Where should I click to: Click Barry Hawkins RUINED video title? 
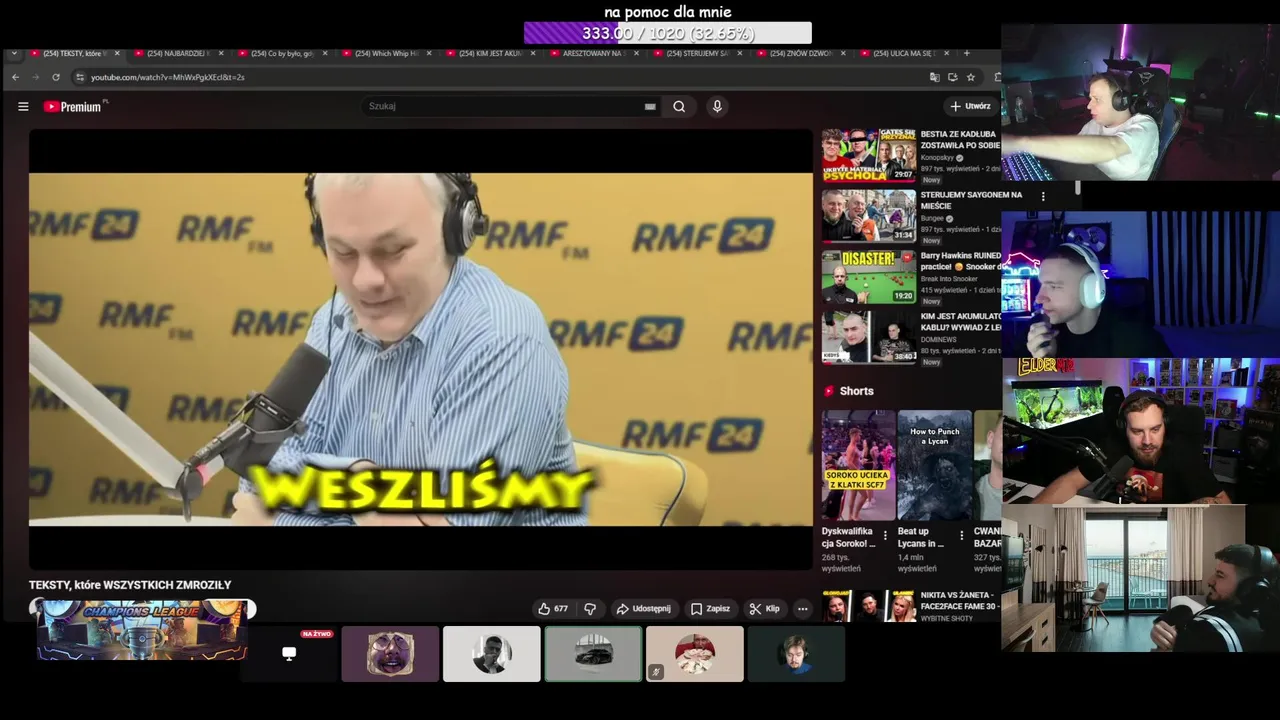[x=960, y=261]
